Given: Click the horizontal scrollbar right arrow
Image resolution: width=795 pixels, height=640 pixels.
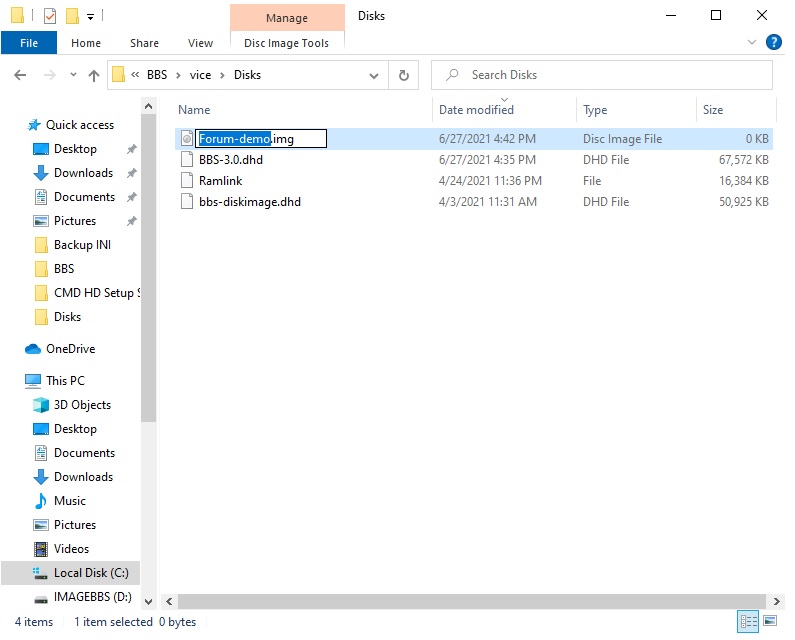Looking at the screenshot, I should click(x=776, y=601).
